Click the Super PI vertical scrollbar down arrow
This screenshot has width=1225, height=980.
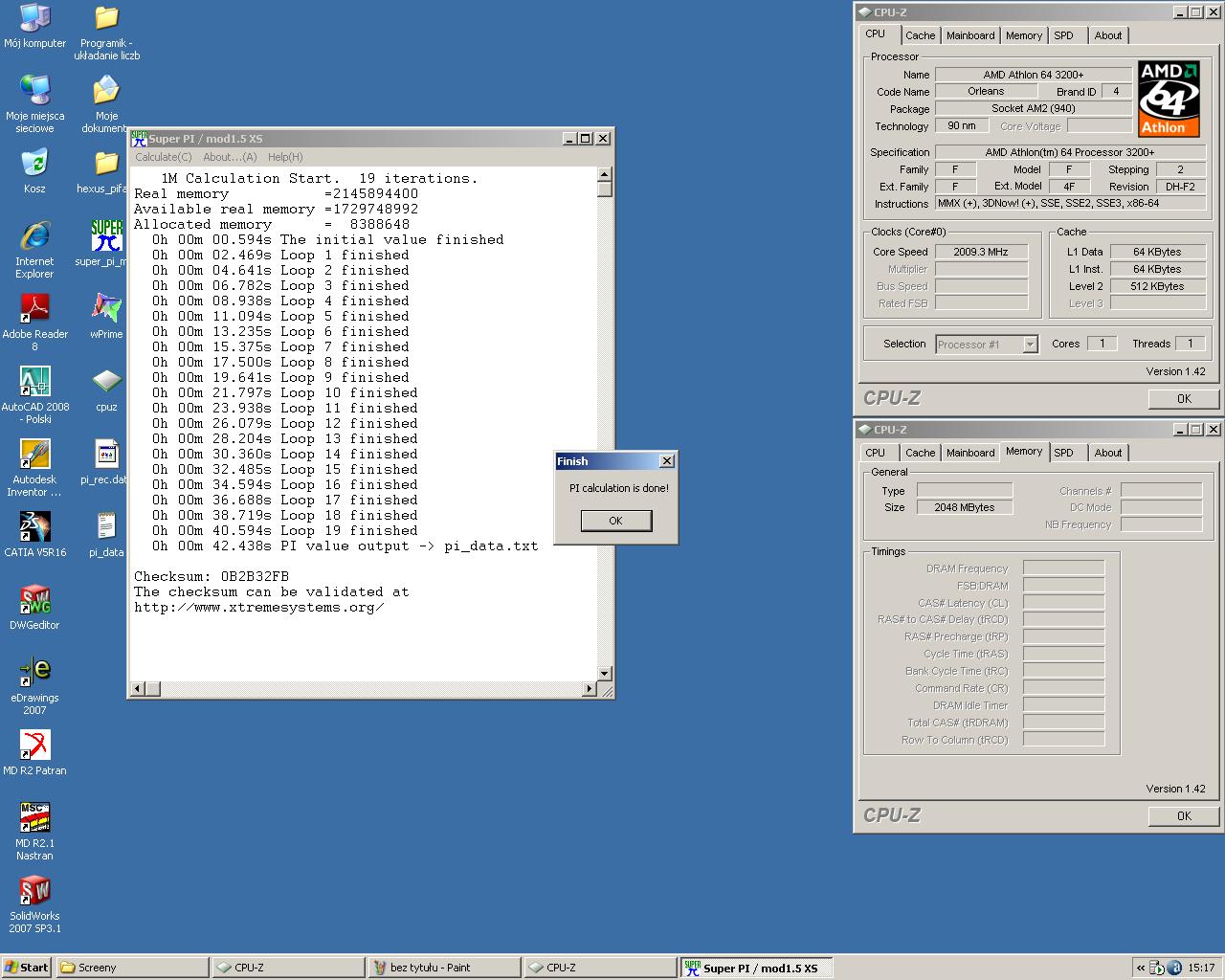coord(604,674)
